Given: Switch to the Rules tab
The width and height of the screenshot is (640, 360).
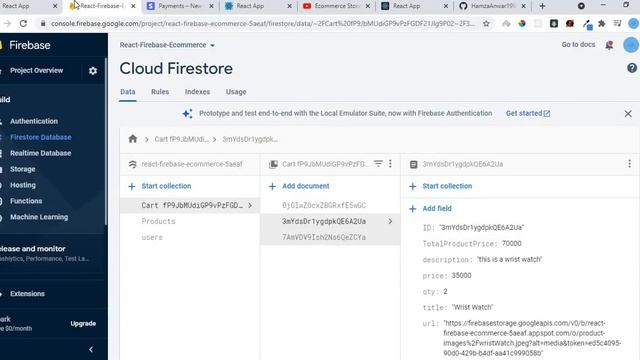Looking at the screenshot, I should point(160,92).
